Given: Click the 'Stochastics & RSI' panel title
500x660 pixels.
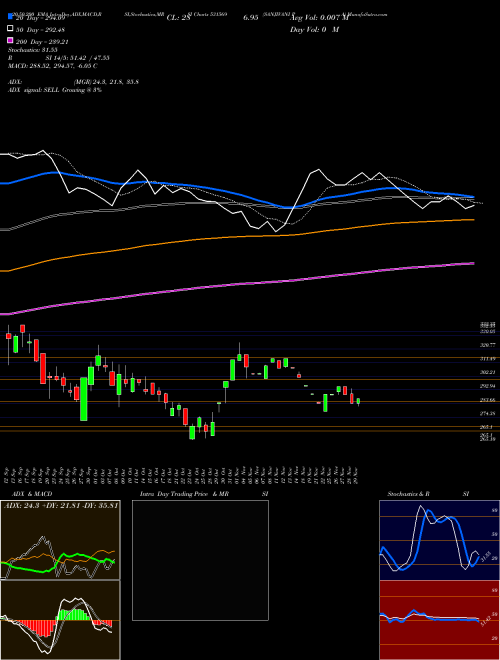Looking at the screenshot, I should pyautogui.click(x=428, y=494).
